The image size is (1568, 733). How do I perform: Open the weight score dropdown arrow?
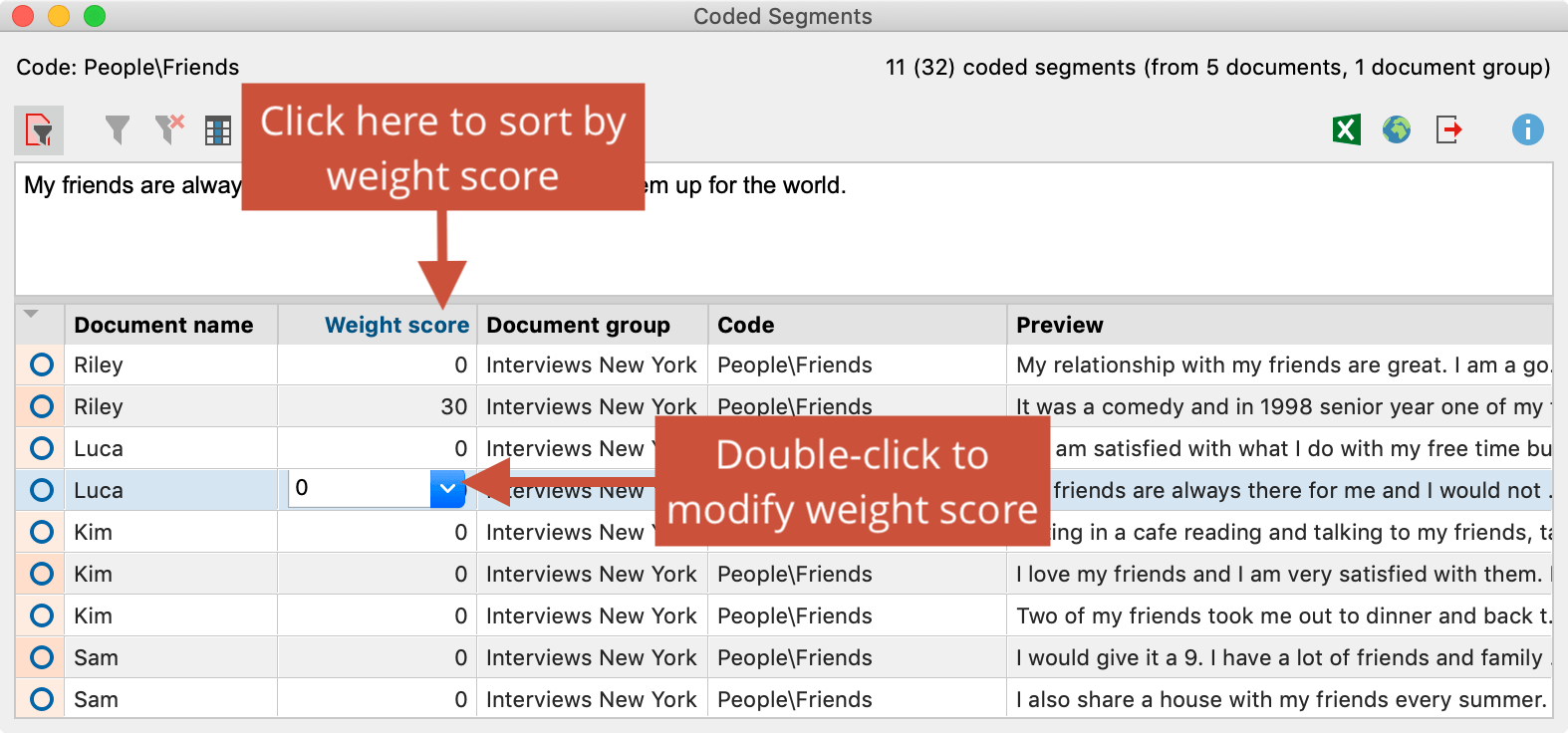coord(447,488)
